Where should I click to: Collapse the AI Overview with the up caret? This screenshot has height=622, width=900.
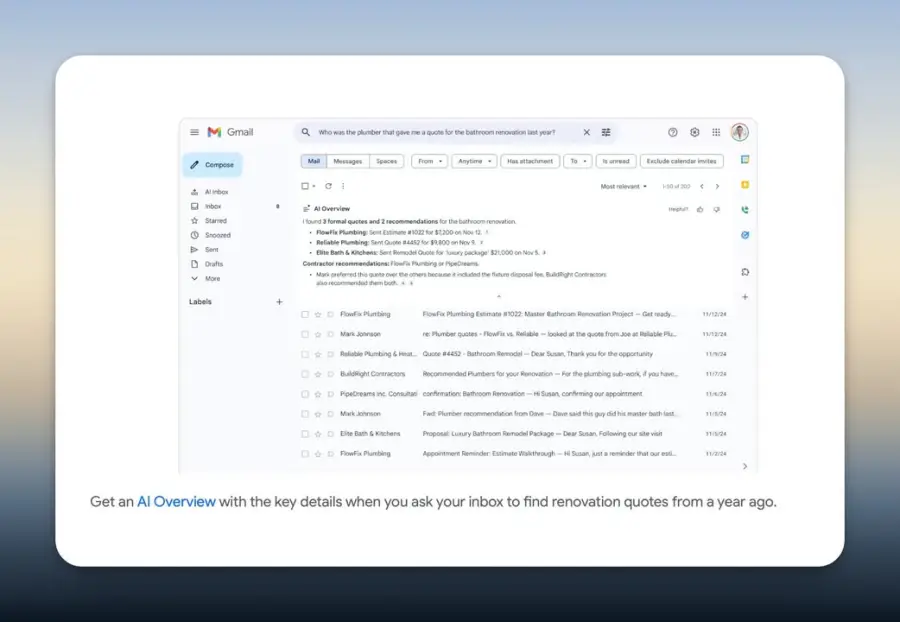coord(499,297)
